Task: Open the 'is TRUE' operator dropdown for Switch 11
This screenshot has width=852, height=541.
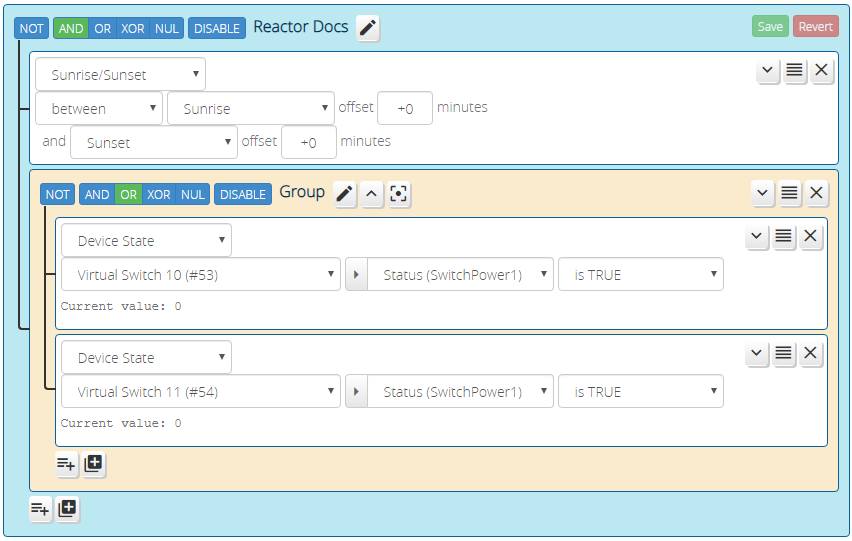Action: [x=640, y=392]
